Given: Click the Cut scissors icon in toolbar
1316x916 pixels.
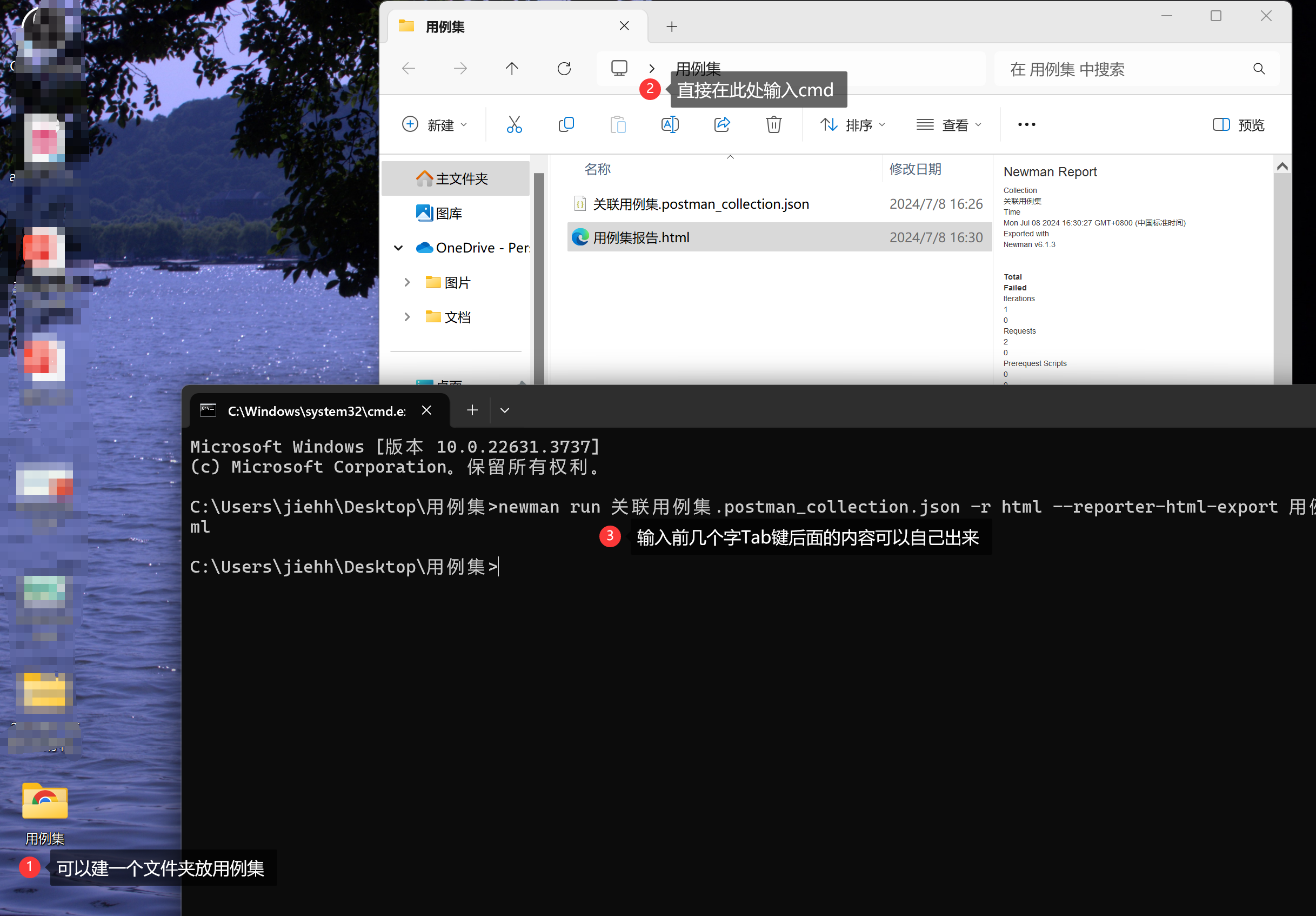Looking at the screenshot, I should pyautogui.click(x=514, y=124).
